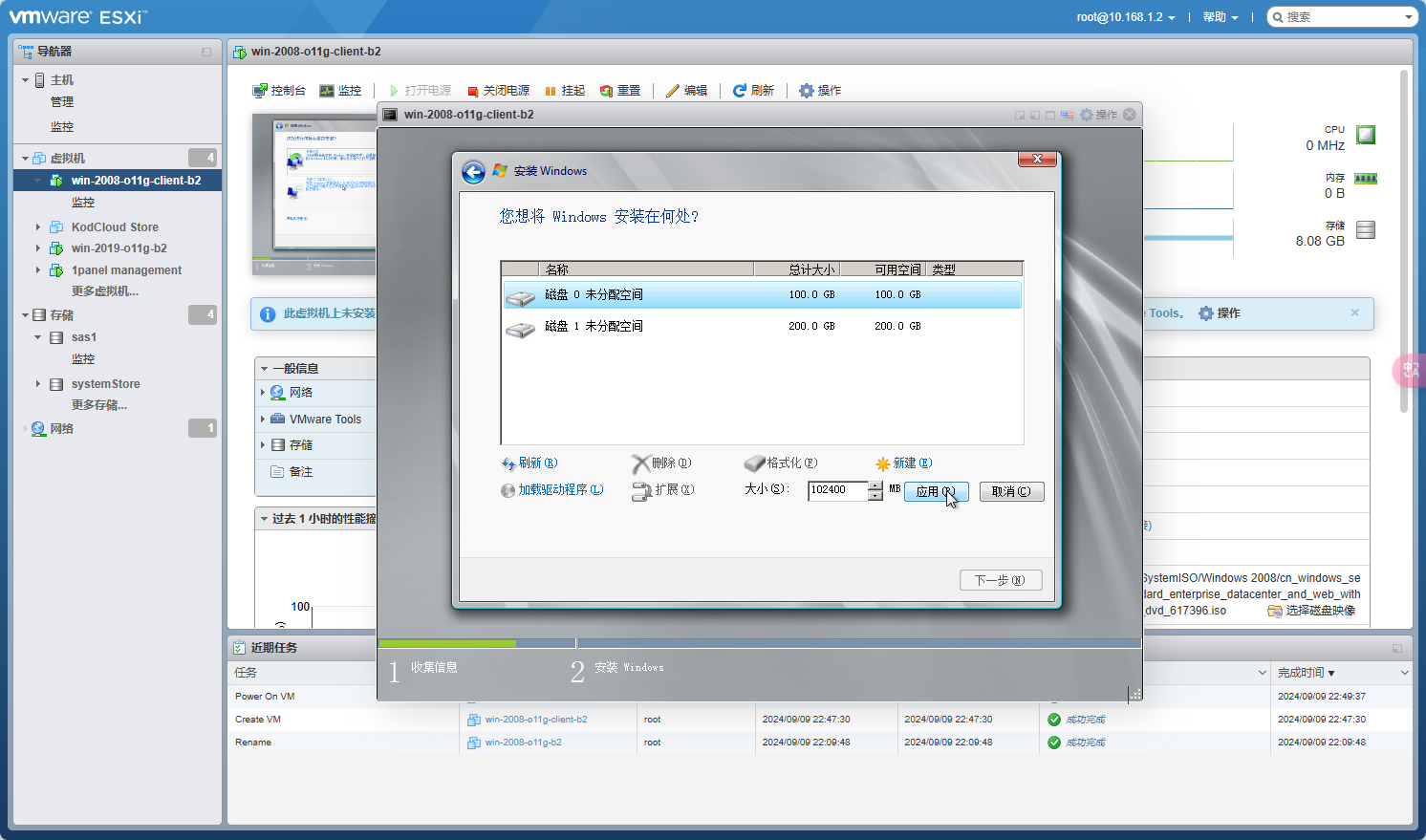This screenshot has height=840, width=1426.
Task: Open win-2008-o11g-client-b2 link in tasks table
Action: point(536,720)
